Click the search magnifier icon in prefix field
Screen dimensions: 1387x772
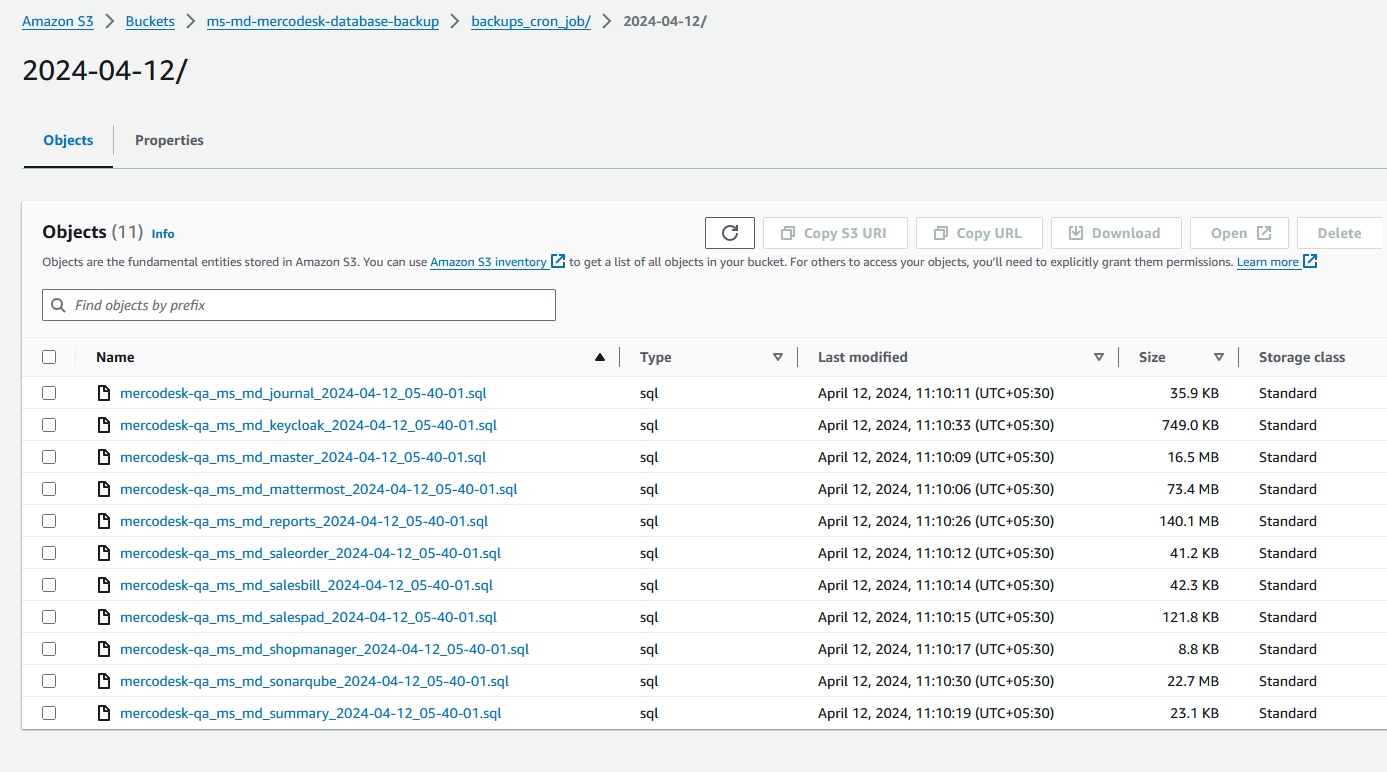60,305
